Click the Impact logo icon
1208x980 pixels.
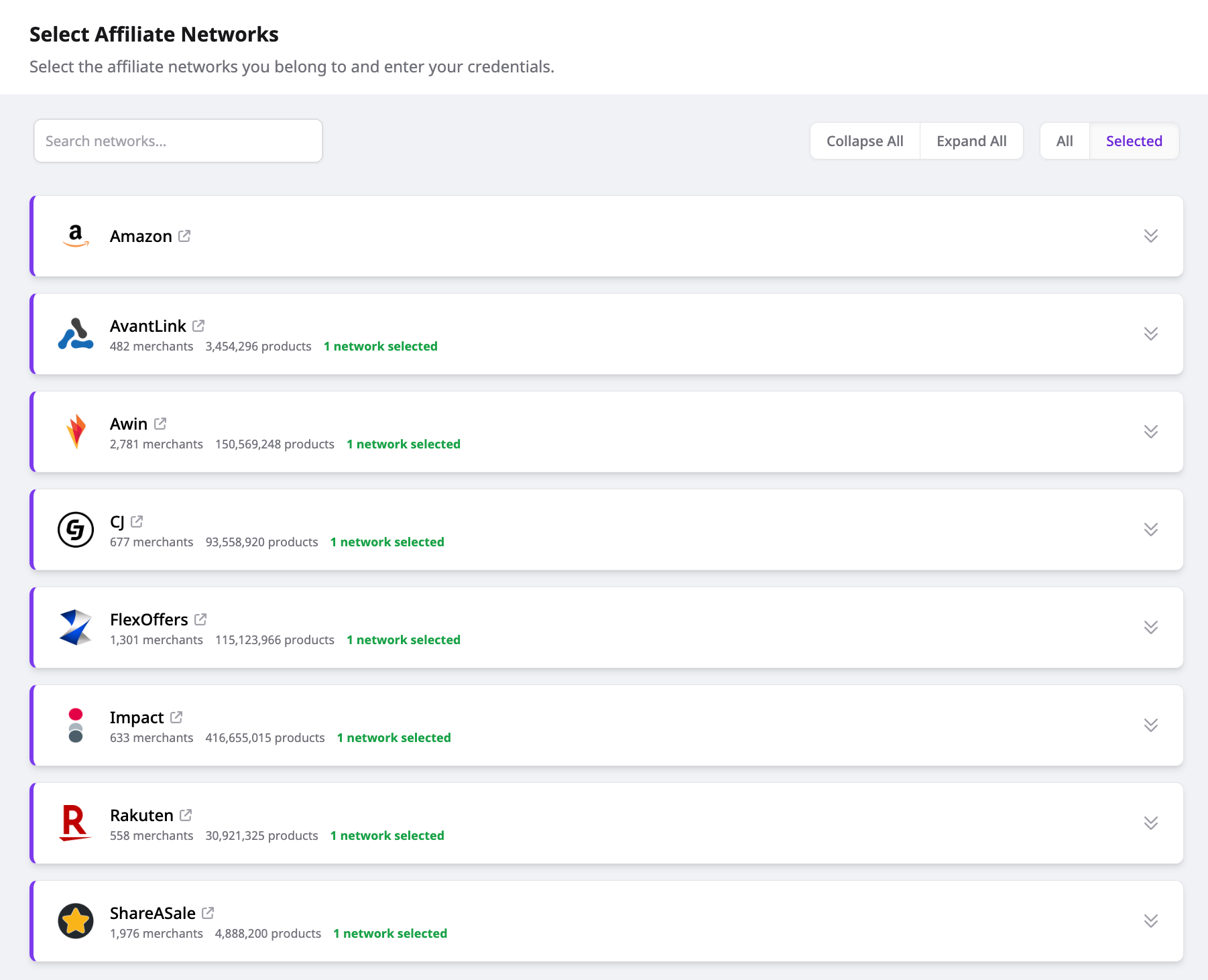pos(76,725)
